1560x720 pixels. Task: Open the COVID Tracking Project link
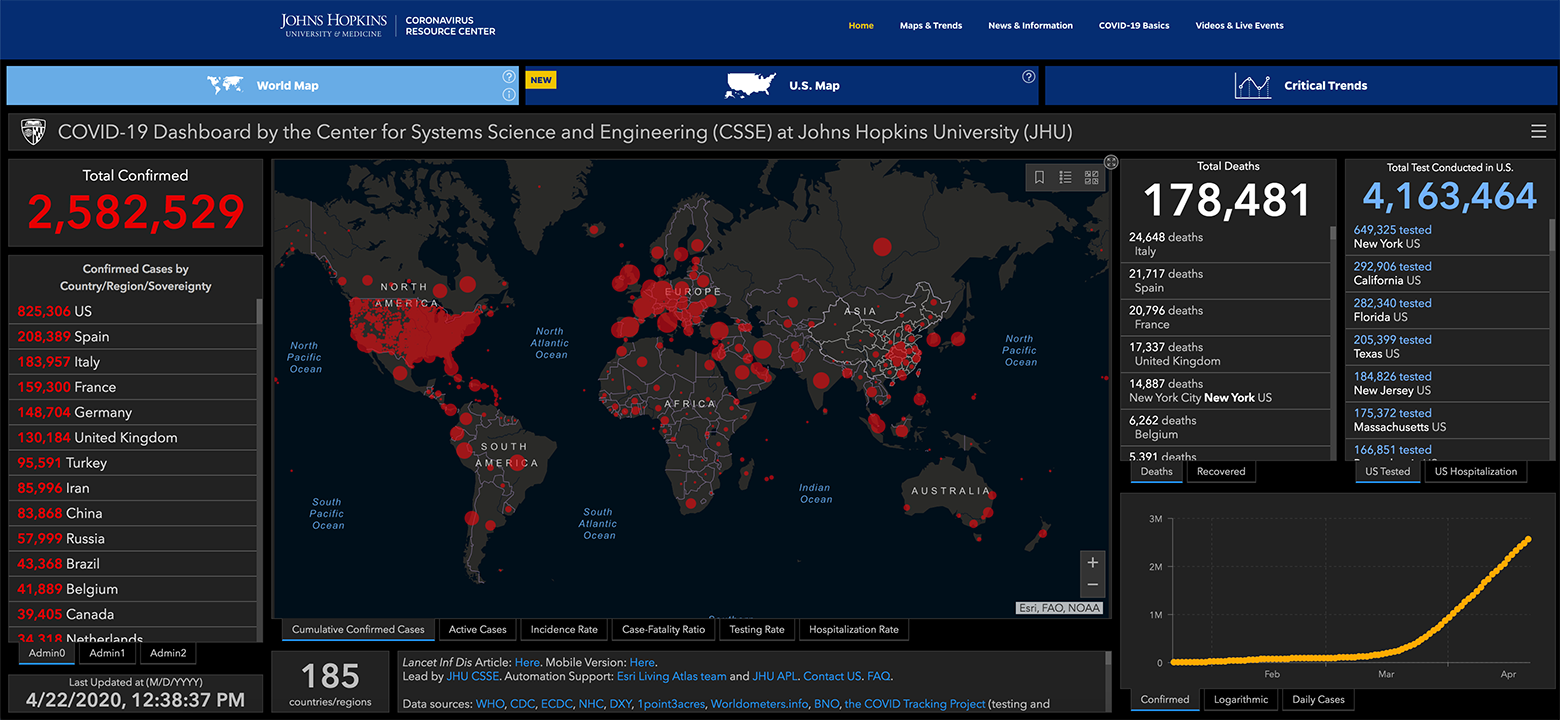(915, 704)
